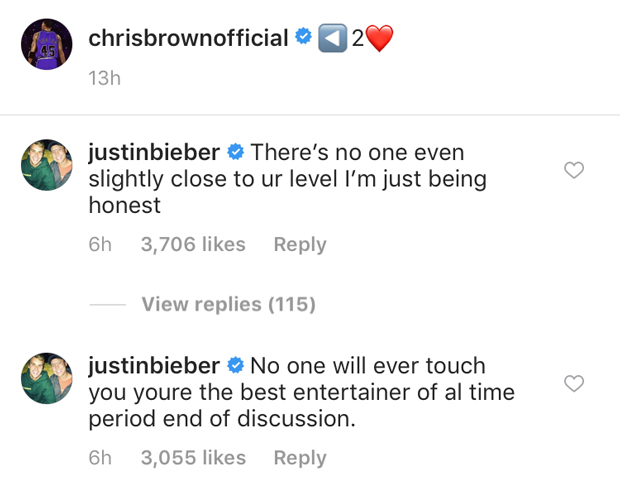Image resolution: width=620 pixels, height=488 pixels.
Task: Expand View replies (115)
Action: [x=229, y=304]
